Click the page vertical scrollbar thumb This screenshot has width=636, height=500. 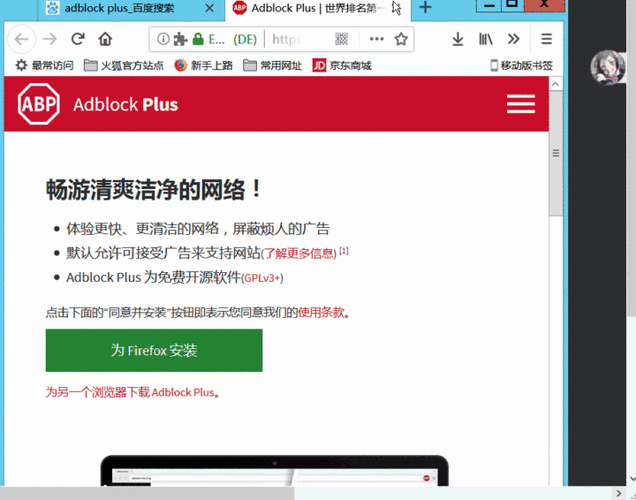click(556, 153)
